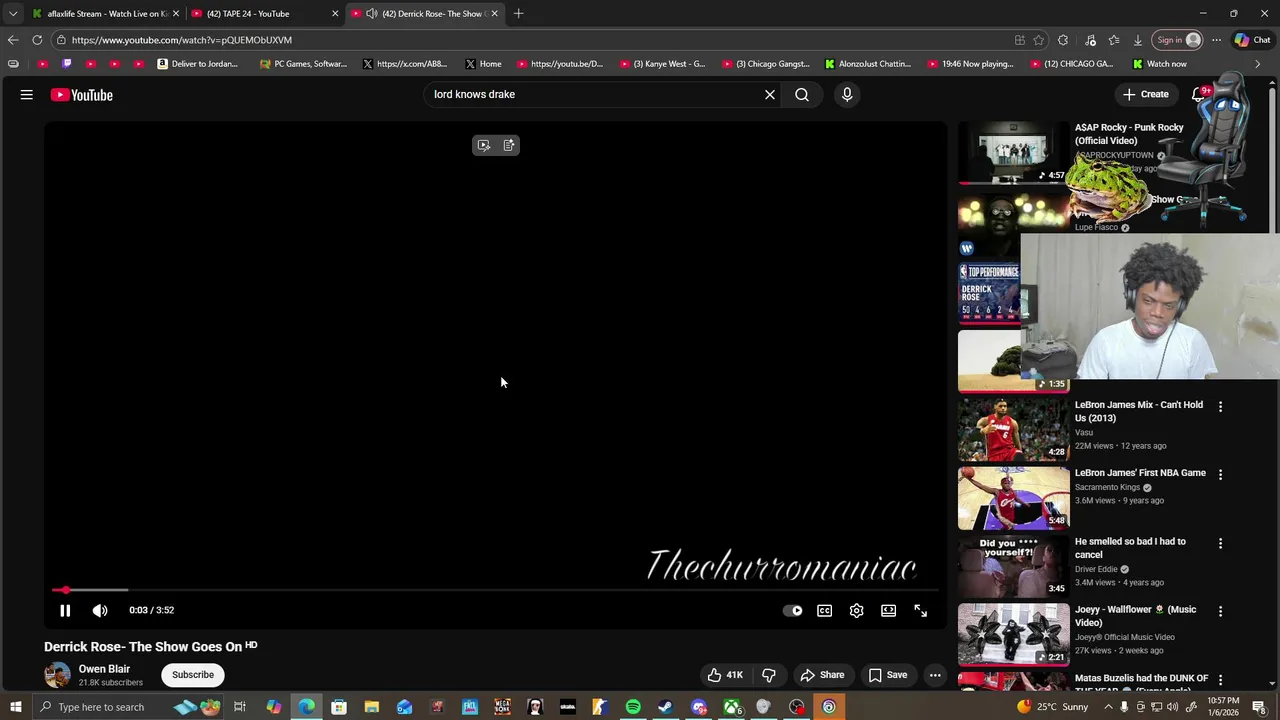The width and height of the screenshot is (1280, 720).
Task: Open the tab actions dropdown
Action: point(12,13)
